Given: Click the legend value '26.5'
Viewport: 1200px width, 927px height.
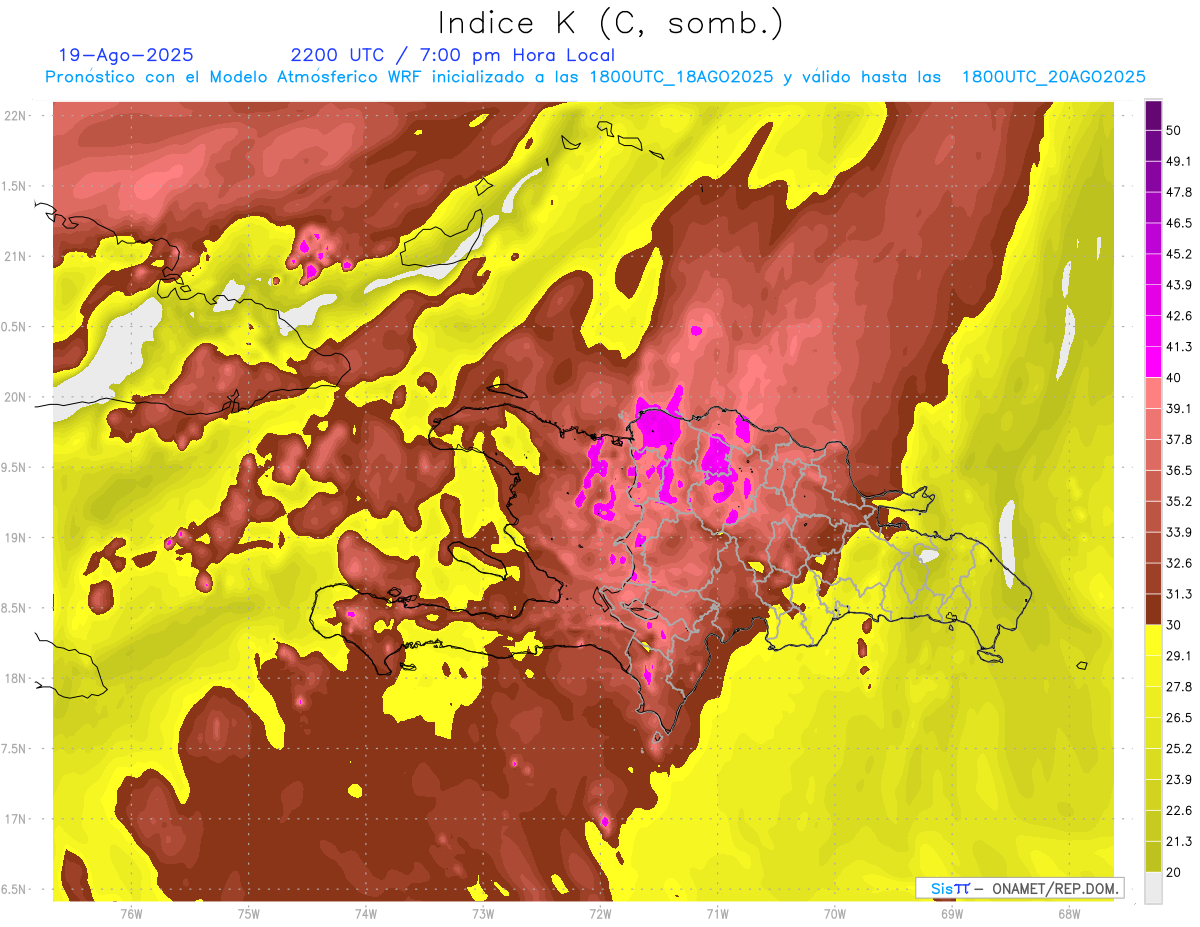Looking at the screenshot, I should point(1178,718).
